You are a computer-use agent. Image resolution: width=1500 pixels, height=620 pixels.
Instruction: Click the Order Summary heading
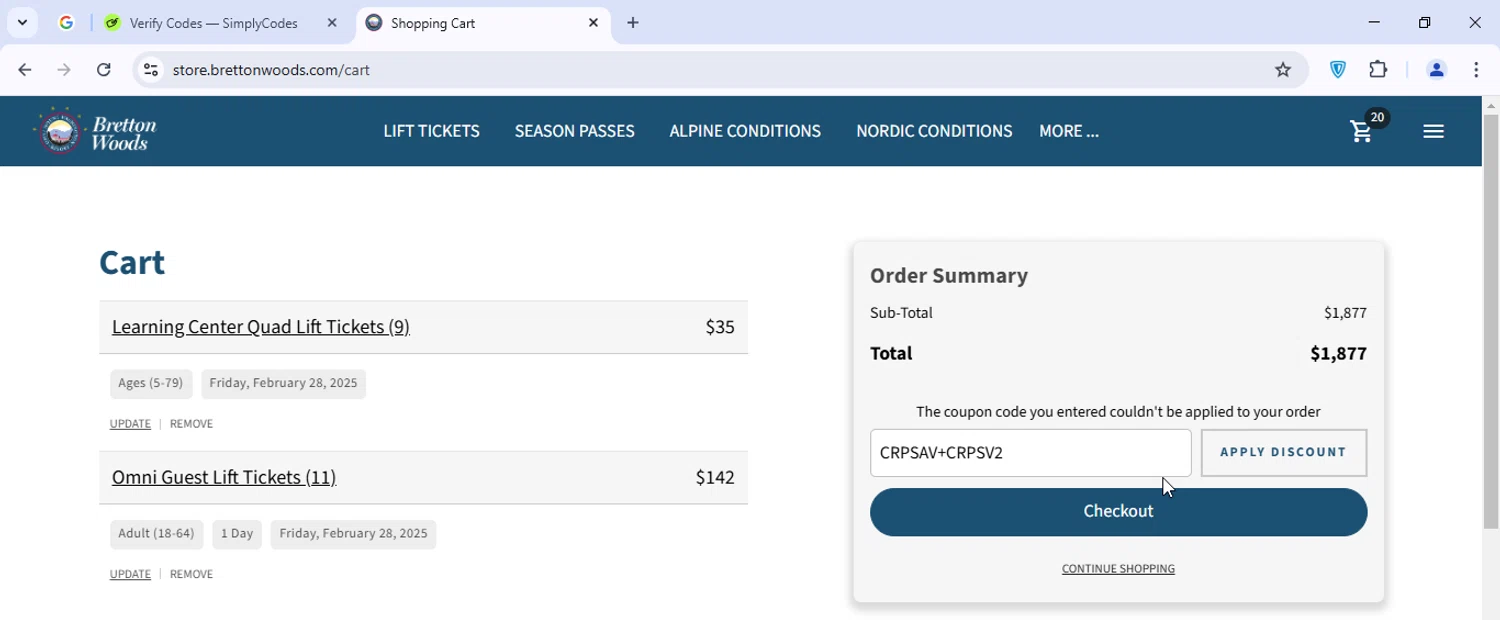pos(949,275)
